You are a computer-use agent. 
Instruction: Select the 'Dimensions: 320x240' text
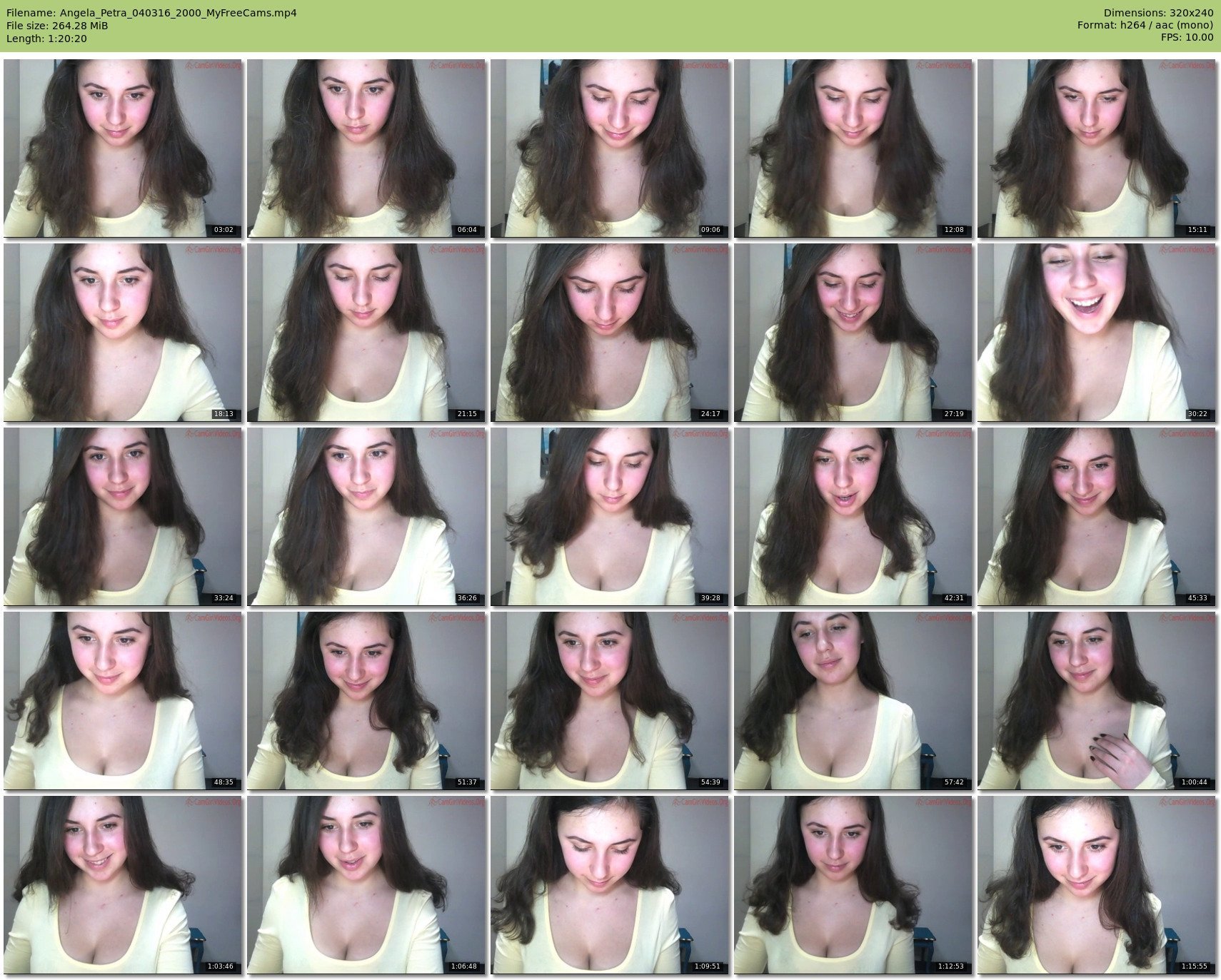tap(1158, 13)
